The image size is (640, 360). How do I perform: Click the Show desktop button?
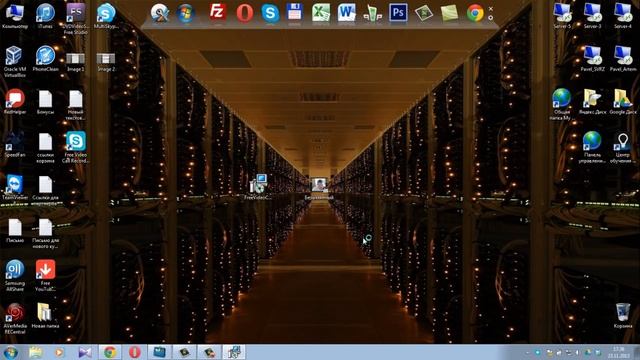coord(636,352)
